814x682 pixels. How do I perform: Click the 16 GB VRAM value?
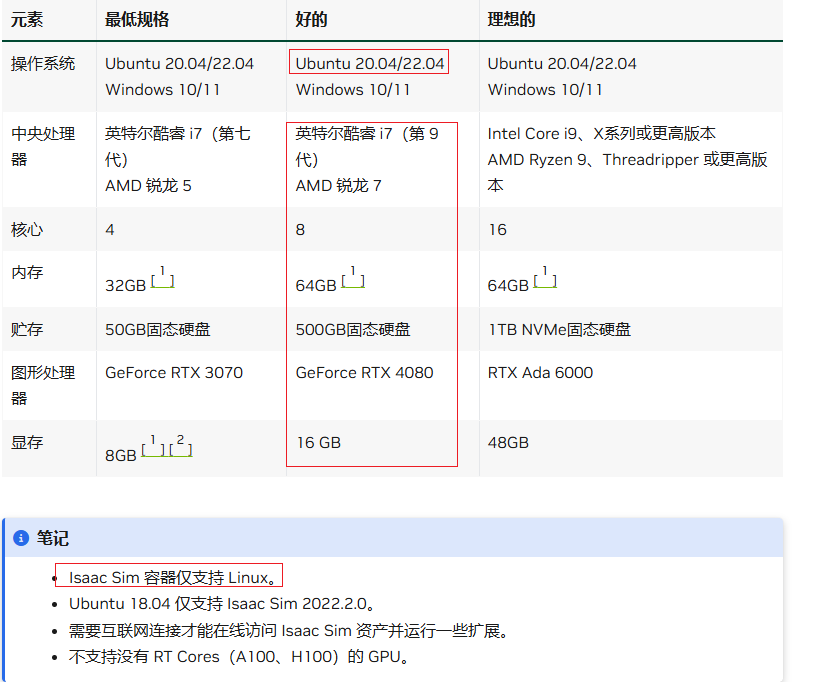pyautogui.click(x=319, y=442)
